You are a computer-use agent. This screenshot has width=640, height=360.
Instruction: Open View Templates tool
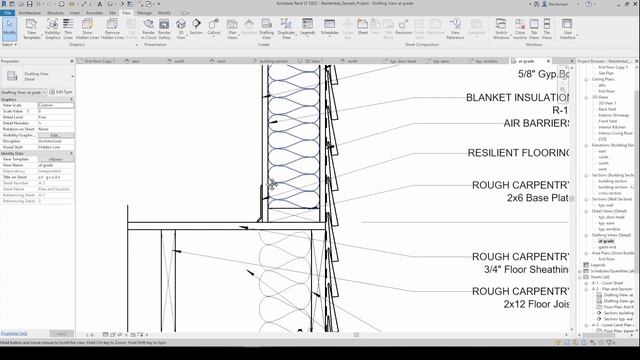[31, 29]
